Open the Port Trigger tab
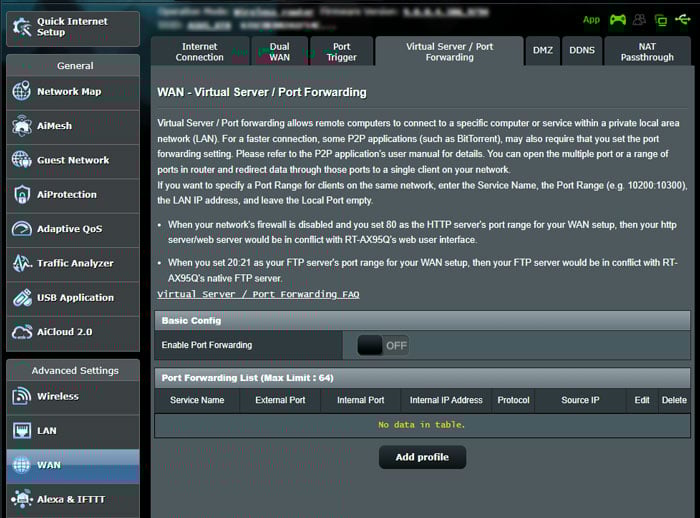The image size is (700, 518). (342, 52)
